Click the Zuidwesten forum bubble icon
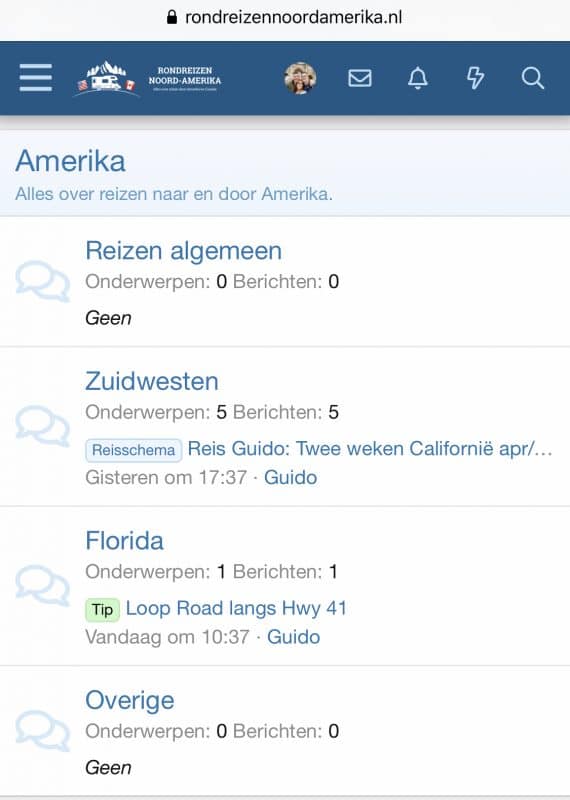570x800 pixels. coord(43,426)
